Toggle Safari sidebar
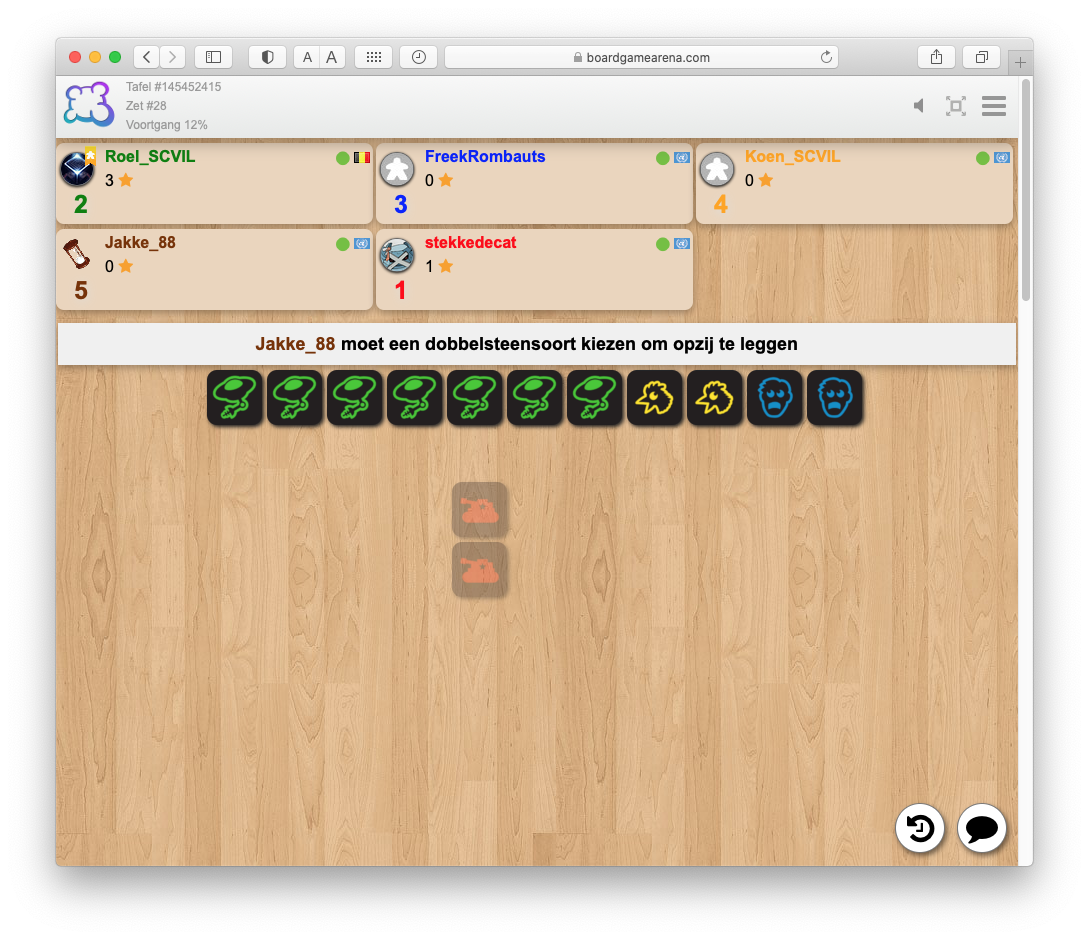 coord(213,57)
